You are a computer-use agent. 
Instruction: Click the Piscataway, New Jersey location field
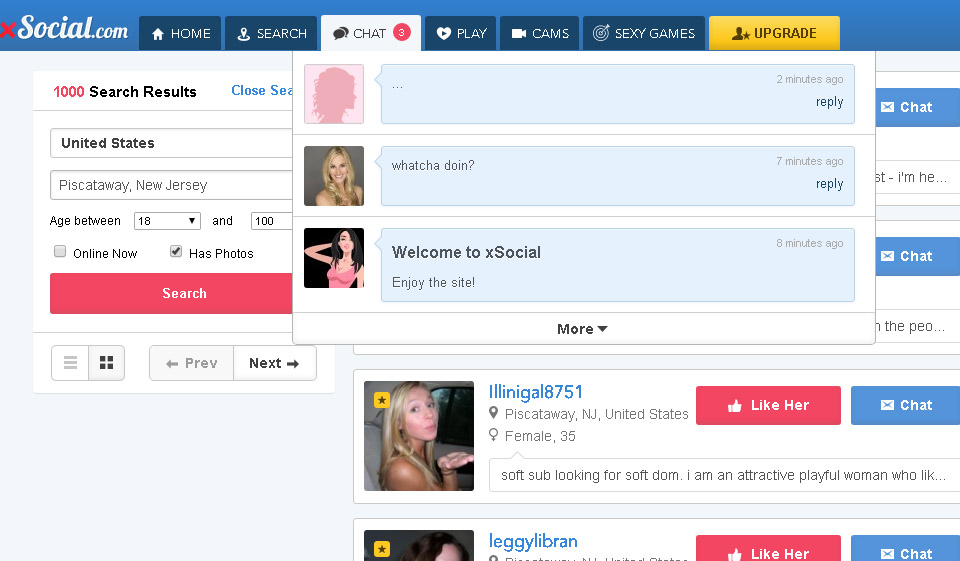170,185
